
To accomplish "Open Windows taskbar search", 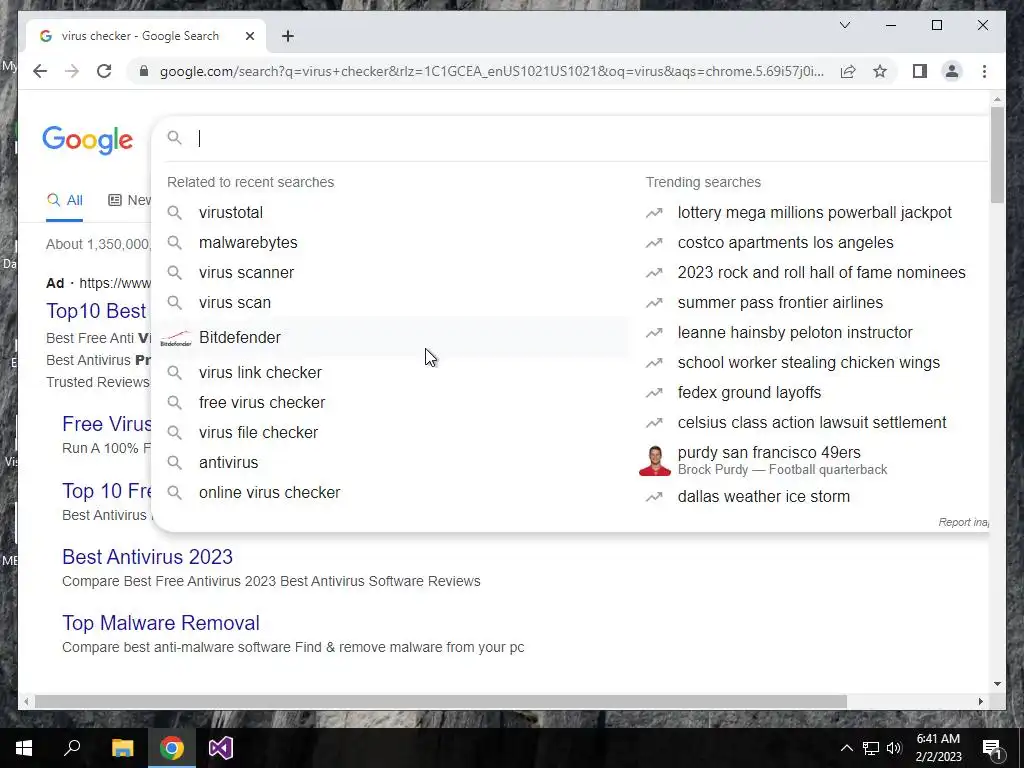I will (72, 748).
